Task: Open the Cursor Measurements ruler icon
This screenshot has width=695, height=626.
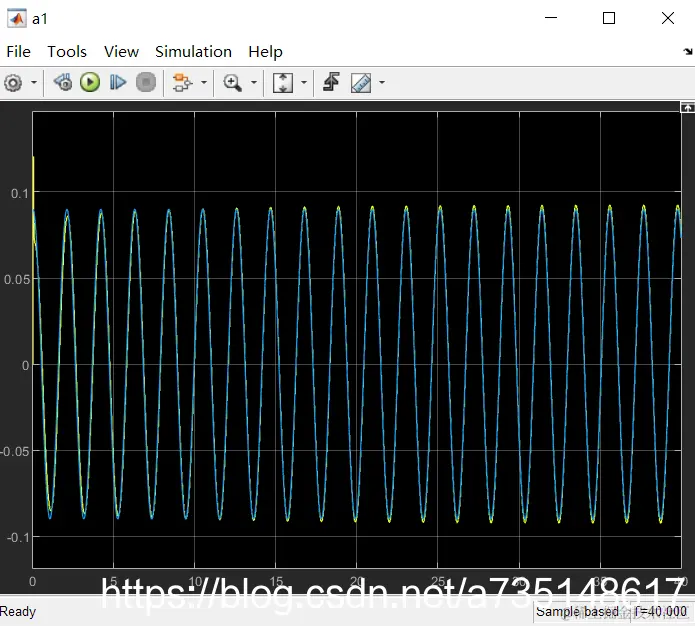Action: click(x=361, y=82)
